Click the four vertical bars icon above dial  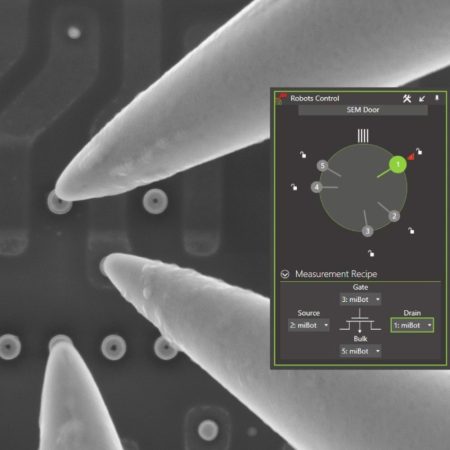pyautogui.click(x=363, y=136)
